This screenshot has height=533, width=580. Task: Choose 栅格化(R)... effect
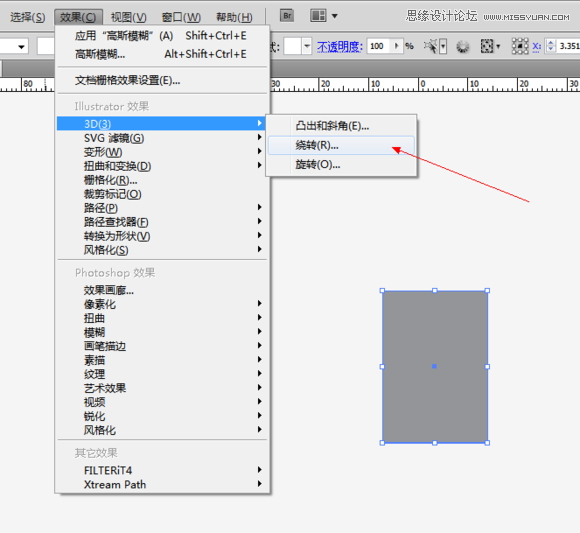pos(162,180)
